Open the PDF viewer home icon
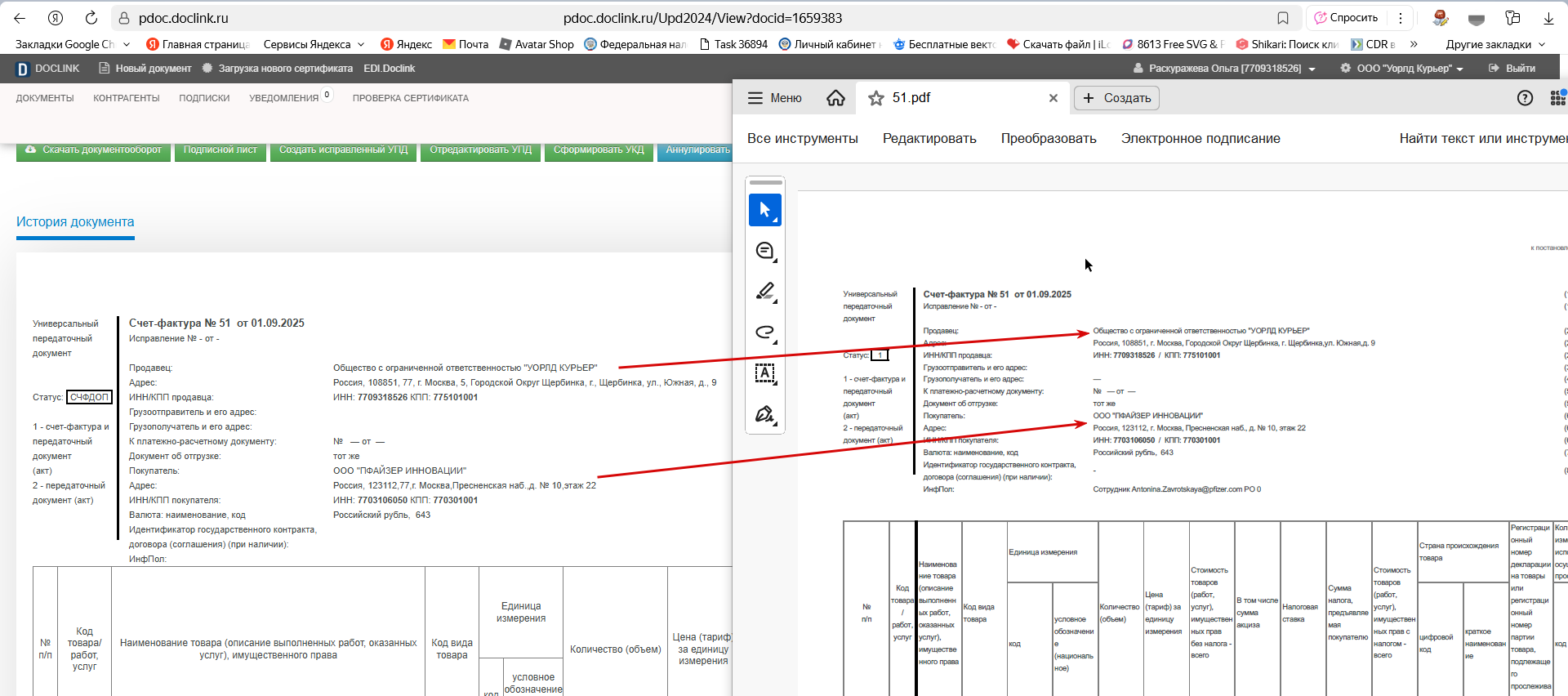The height and width of the screenshot is (696, 1568). (x=835, y=98)
